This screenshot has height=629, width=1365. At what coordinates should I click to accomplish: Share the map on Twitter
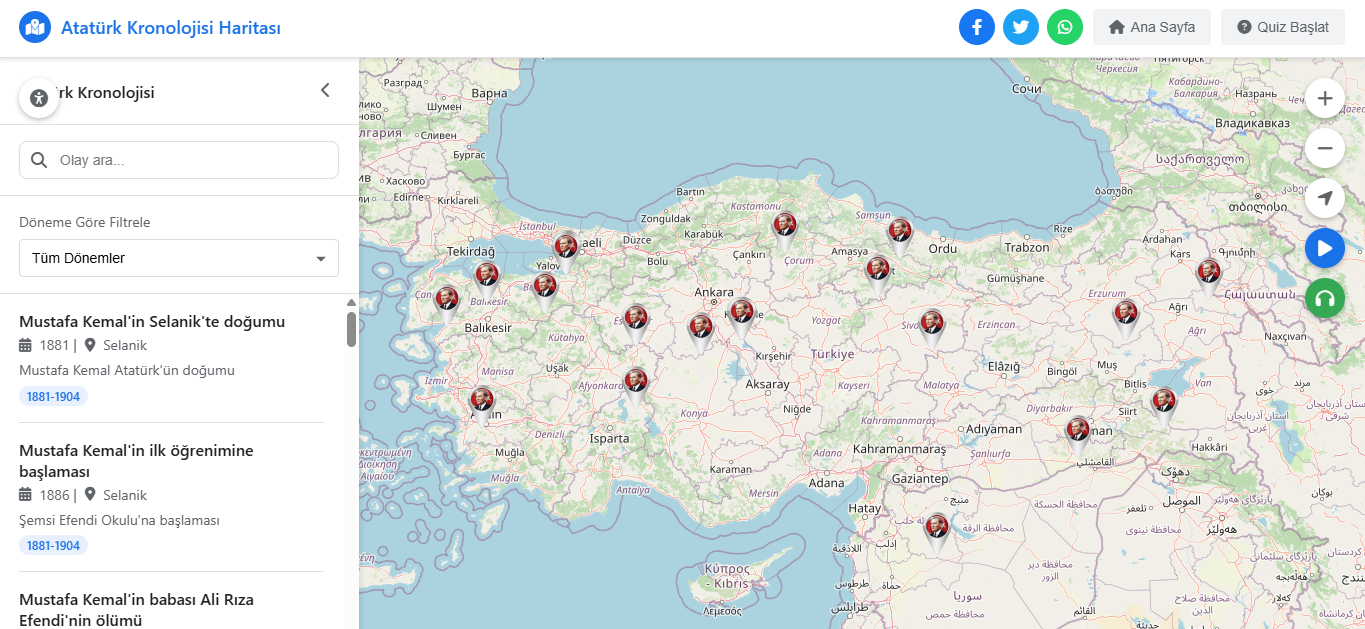click(x=1021, y=27)
